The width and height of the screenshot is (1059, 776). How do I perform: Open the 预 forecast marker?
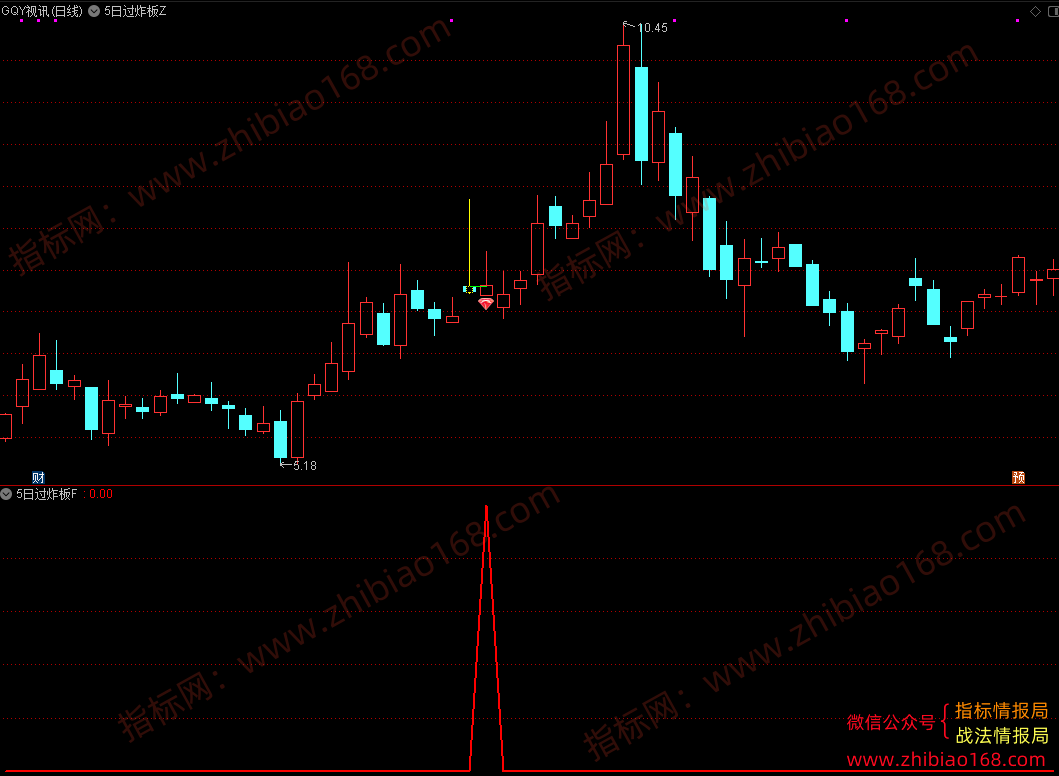pos(1018,477)
